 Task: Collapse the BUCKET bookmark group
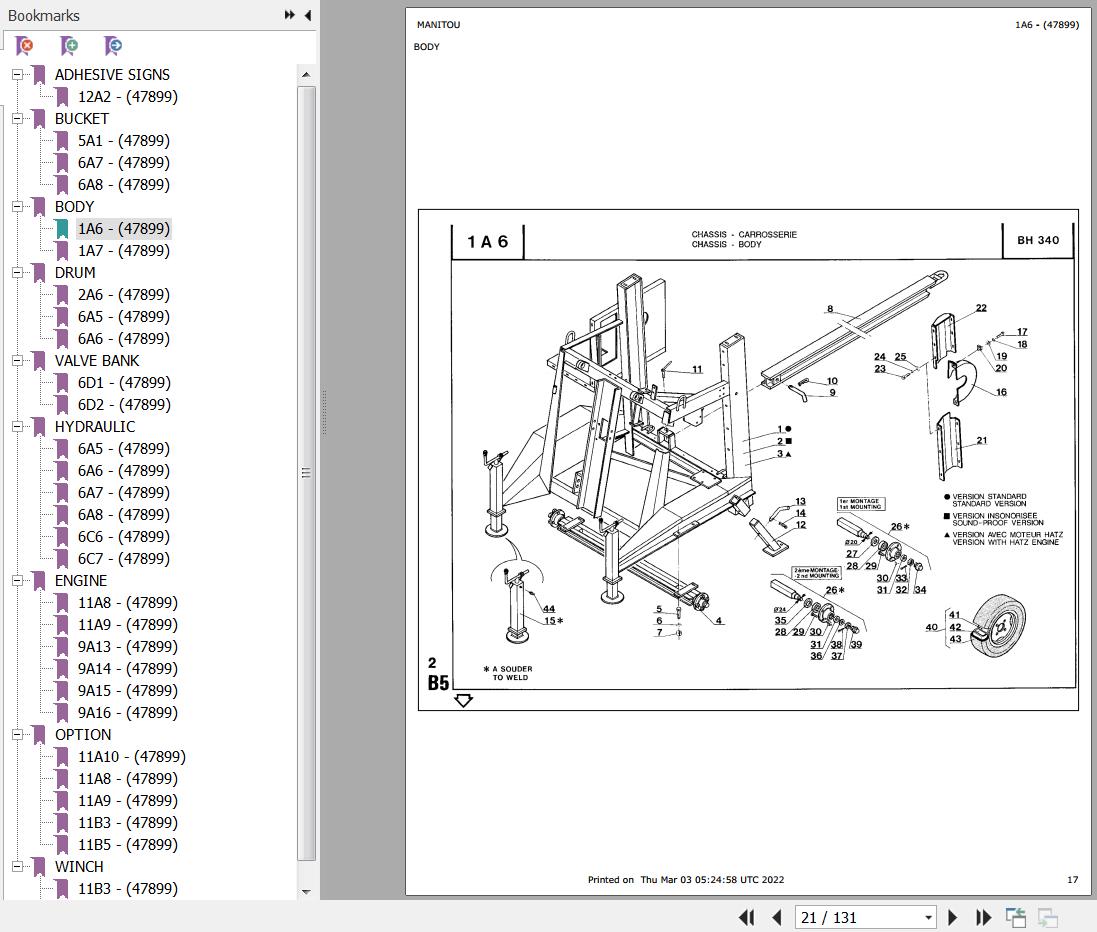coord(17,119)
